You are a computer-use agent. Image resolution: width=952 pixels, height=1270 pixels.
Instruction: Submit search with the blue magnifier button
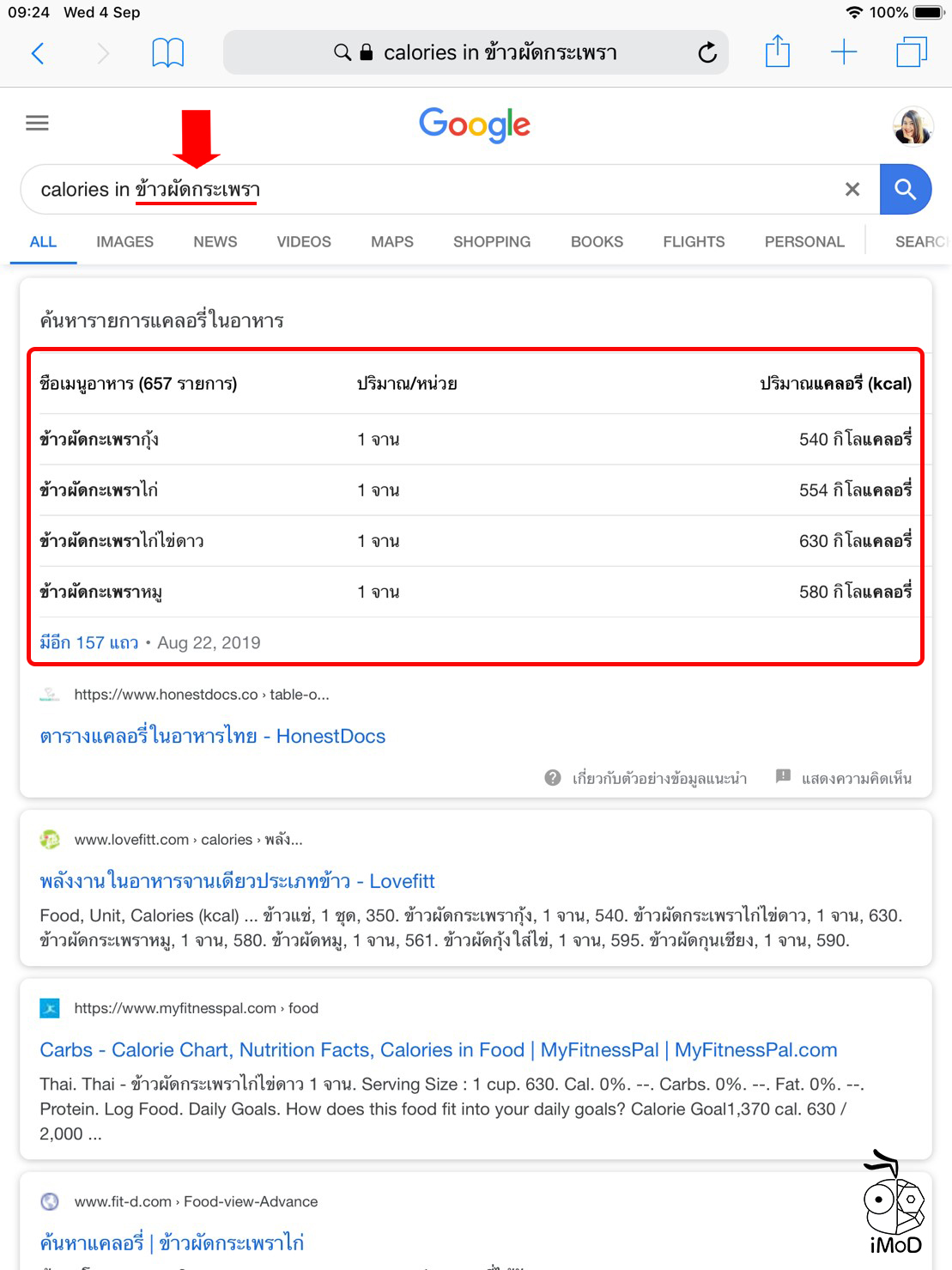[906, 189]
